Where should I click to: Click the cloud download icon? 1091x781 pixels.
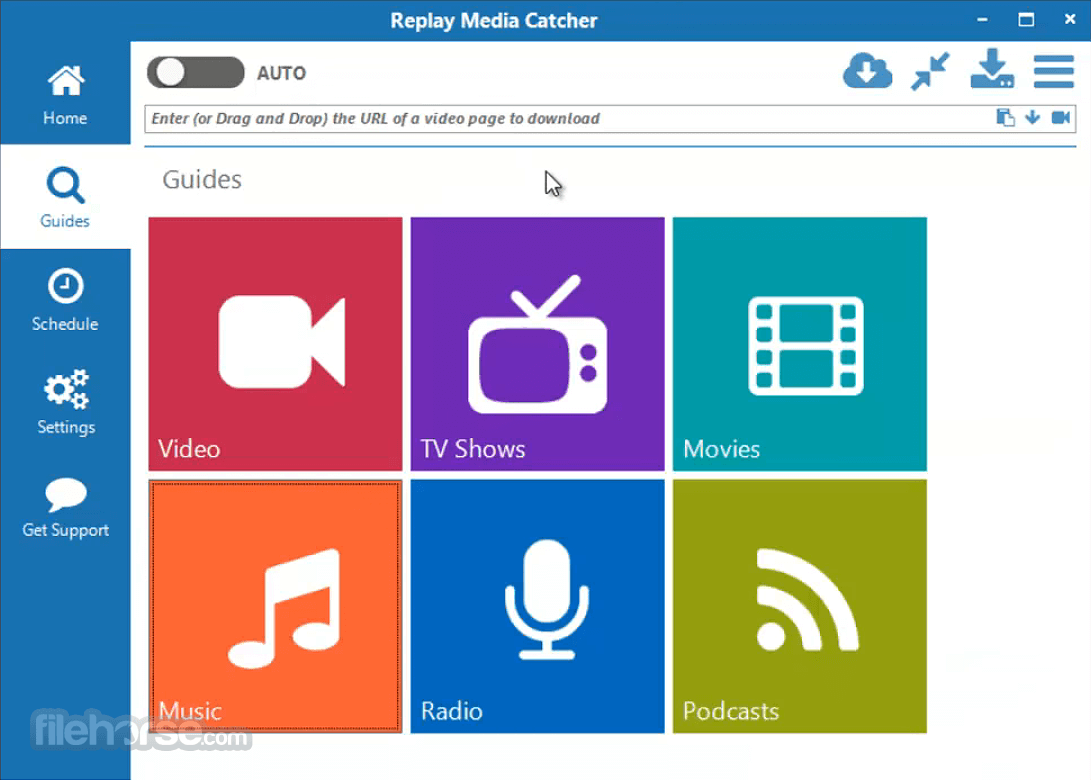tap(867, 70)
